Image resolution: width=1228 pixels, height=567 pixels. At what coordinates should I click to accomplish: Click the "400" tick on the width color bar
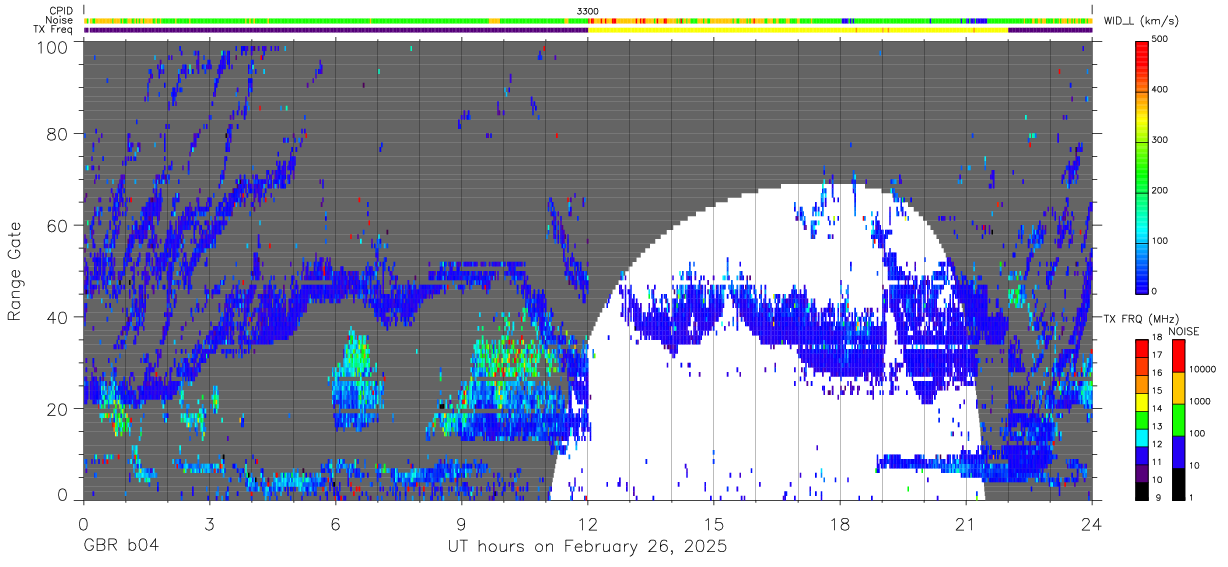pyautogui.click(x=1160, y=90)
